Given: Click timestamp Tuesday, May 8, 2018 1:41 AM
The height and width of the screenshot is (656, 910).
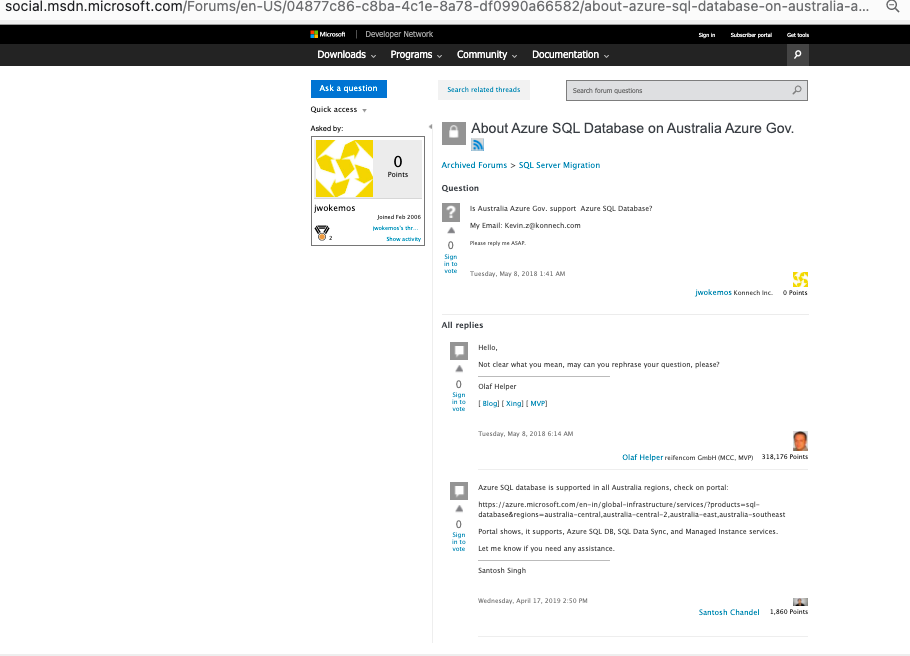Looking at the screenshot, I should point(517,274).
